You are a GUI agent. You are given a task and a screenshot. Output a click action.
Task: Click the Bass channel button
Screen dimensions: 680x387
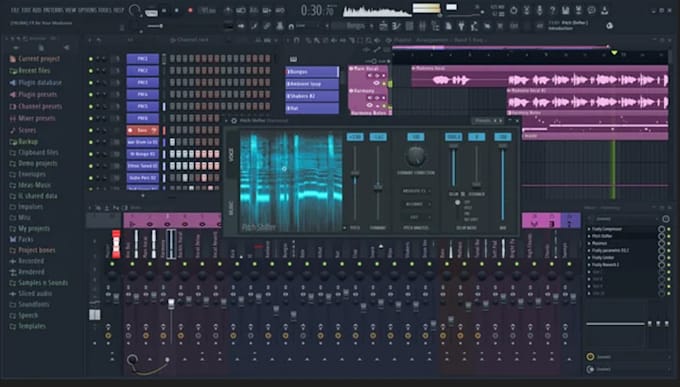143,130
